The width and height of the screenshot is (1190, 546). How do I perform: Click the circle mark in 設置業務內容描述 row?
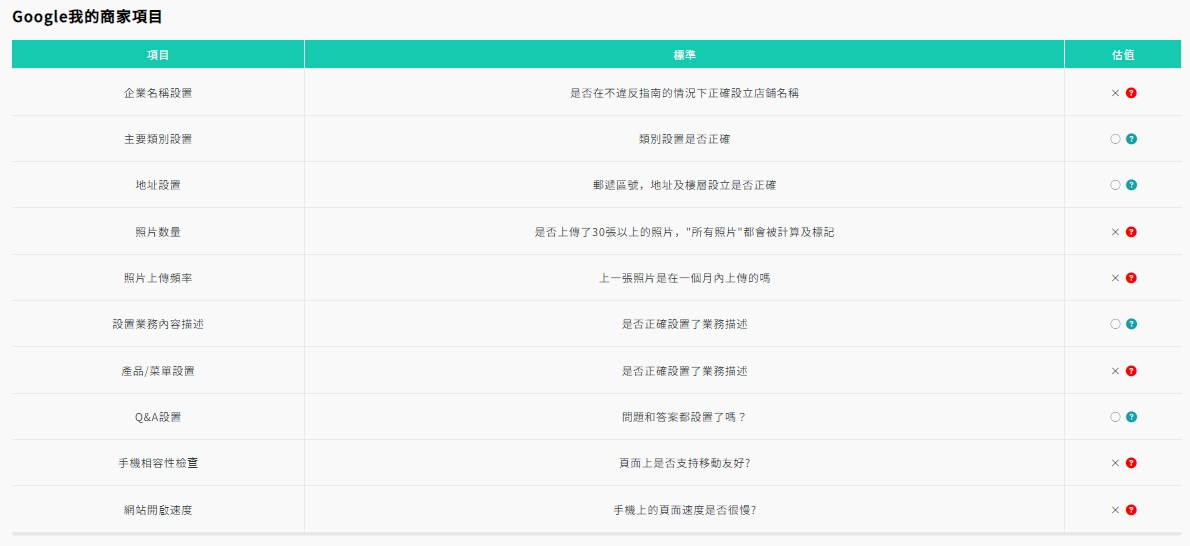pos(1115,324)
